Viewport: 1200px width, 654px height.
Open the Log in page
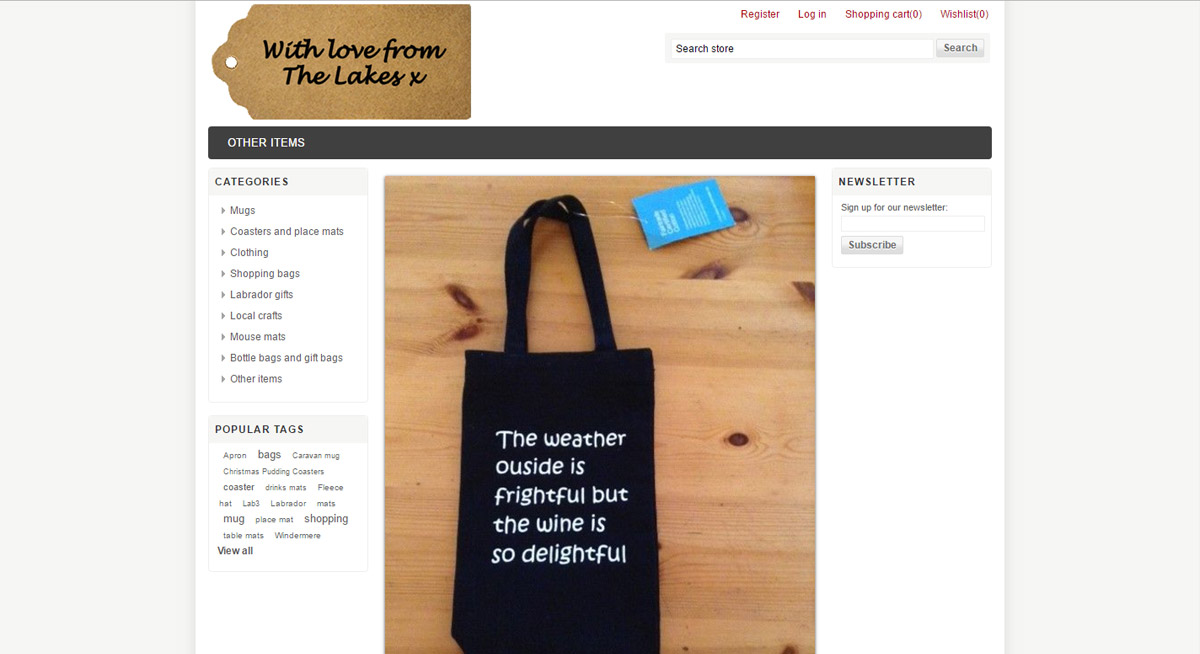pos(812,14)
